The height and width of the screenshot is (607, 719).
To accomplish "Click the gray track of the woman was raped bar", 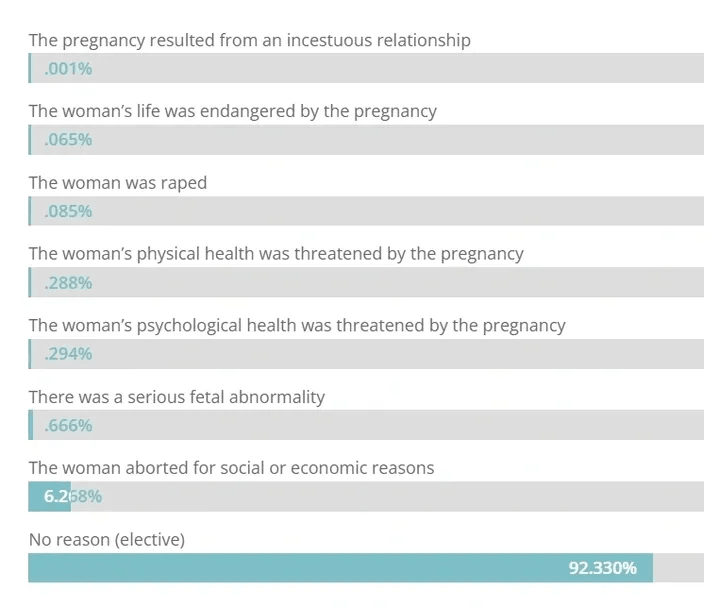I will coord(400,211).
